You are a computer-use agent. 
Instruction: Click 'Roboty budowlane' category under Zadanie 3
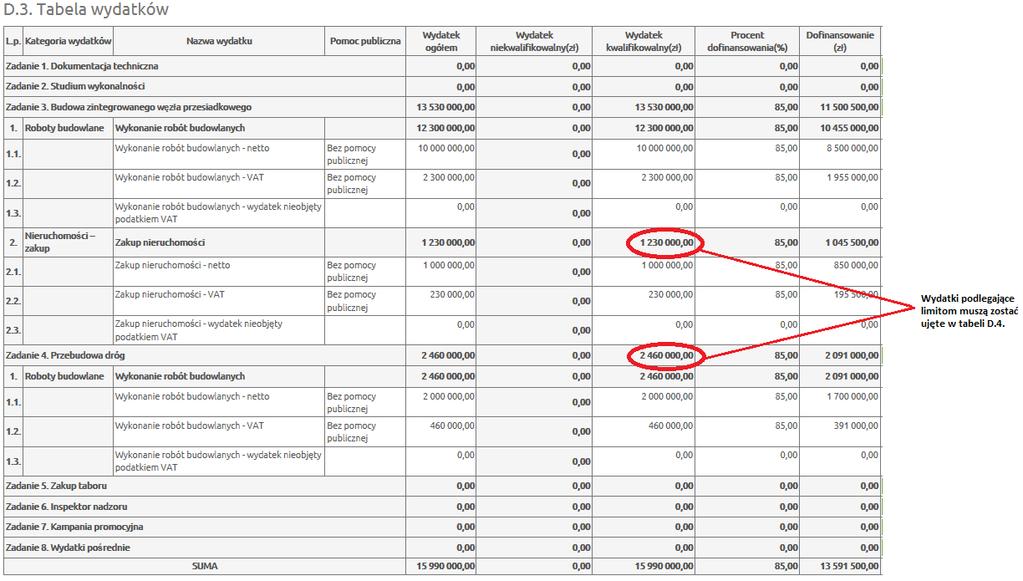65,128
